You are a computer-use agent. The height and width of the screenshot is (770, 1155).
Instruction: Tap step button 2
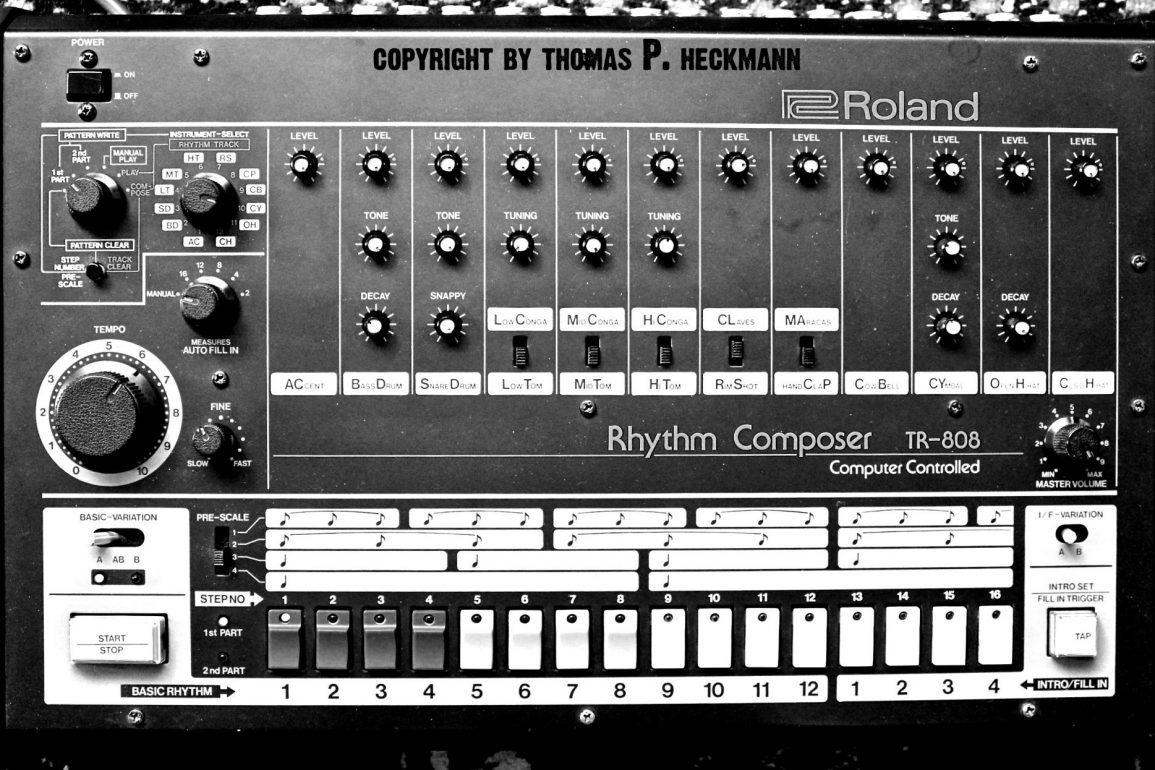[333, 639]
